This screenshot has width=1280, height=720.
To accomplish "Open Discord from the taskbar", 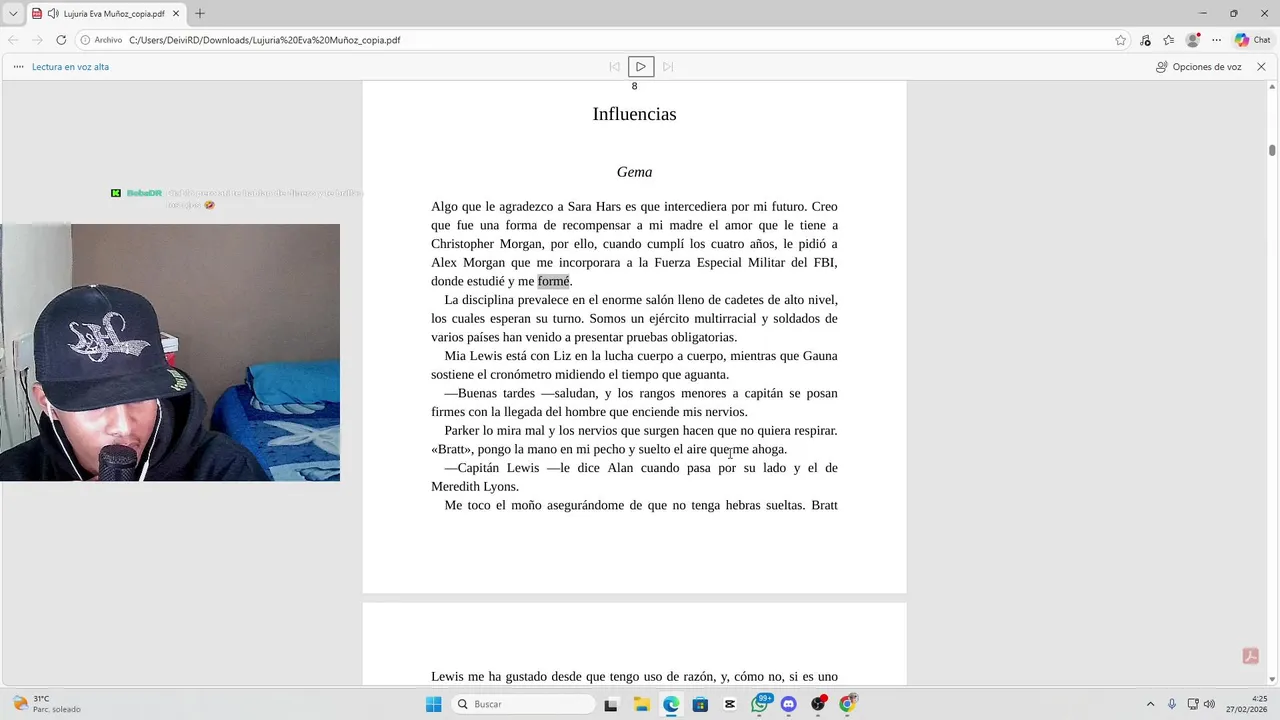I will point(789,704).
